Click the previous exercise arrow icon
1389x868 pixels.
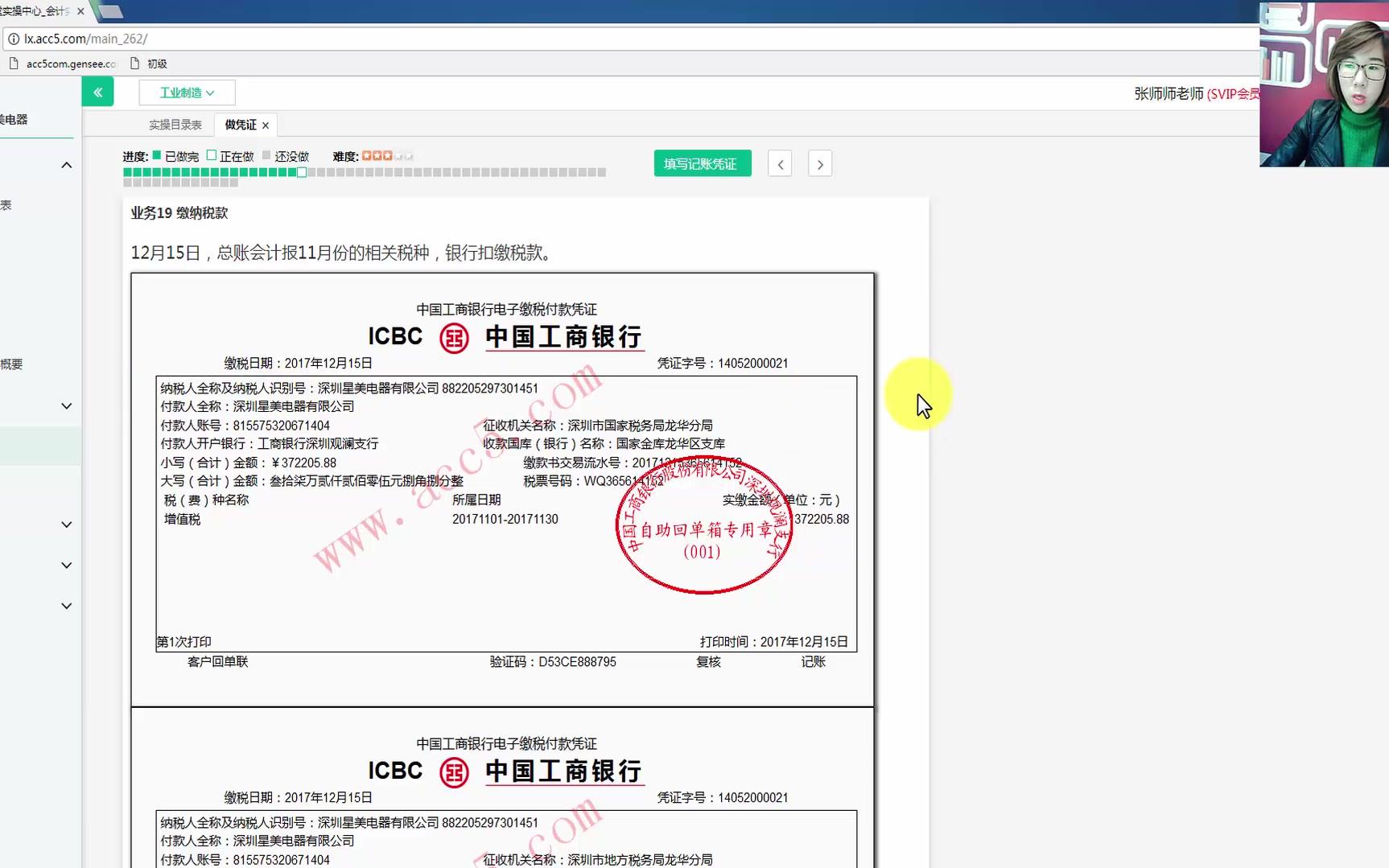(x=779, y=163)
